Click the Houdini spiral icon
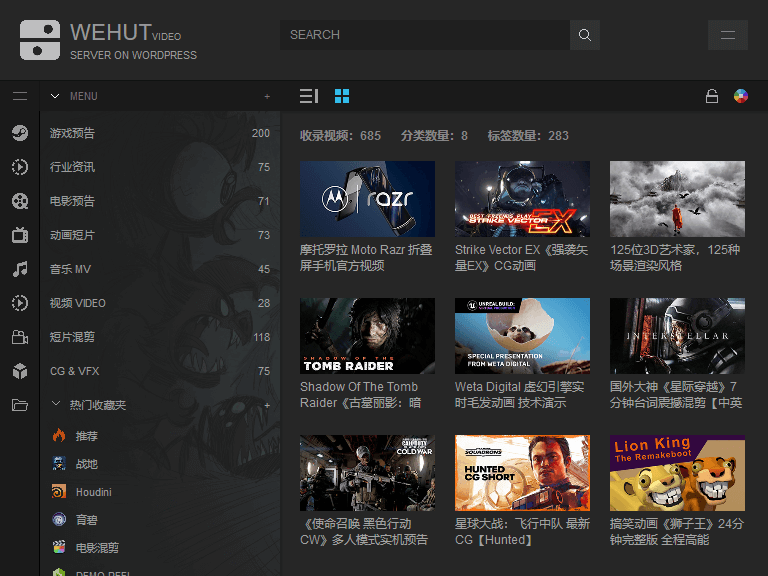This screenshot has width=768, height=576. (59, 491)
